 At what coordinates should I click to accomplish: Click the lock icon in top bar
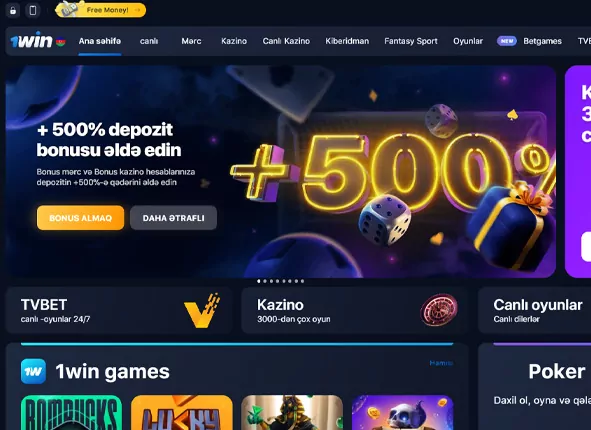pos(13,10)
